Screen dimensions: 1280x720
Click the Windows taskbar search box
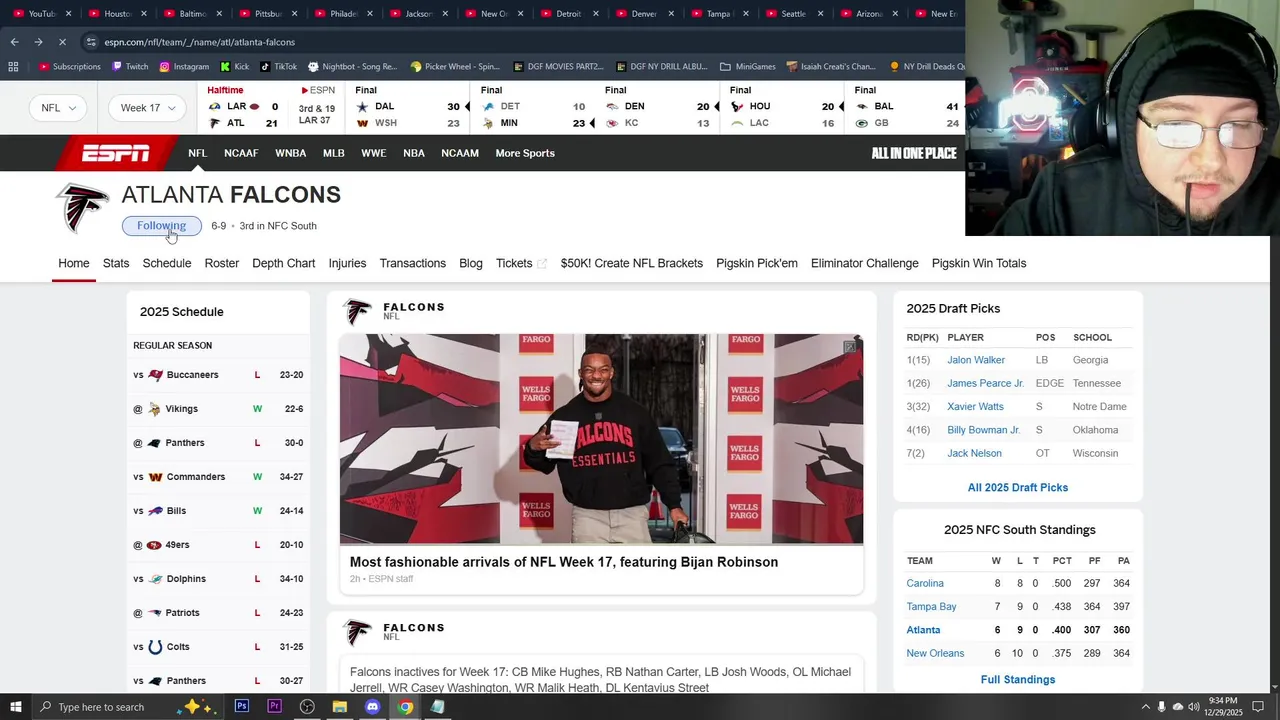coord(100,707)
